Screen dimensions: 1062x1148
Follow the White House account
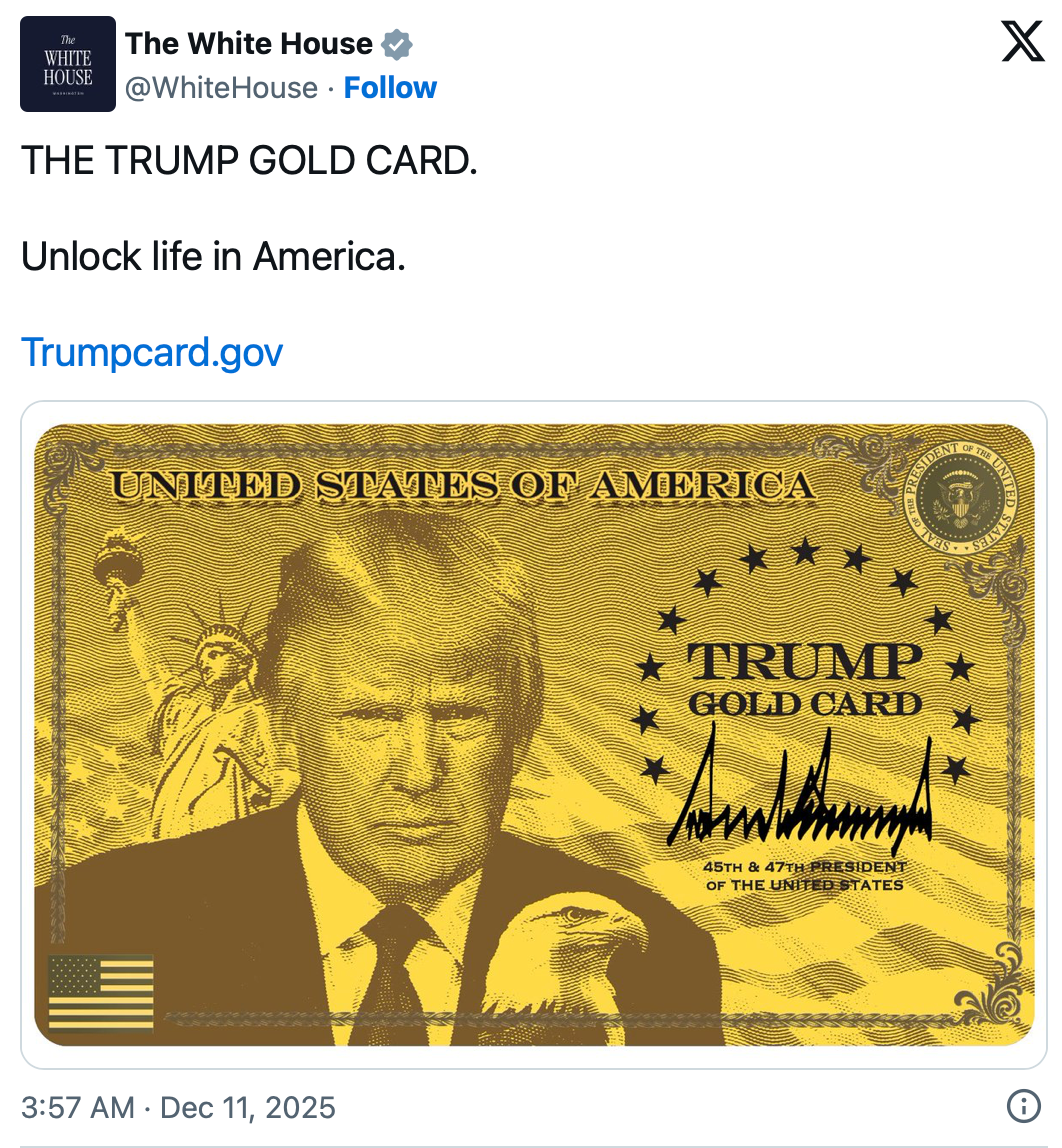point(390,88)
